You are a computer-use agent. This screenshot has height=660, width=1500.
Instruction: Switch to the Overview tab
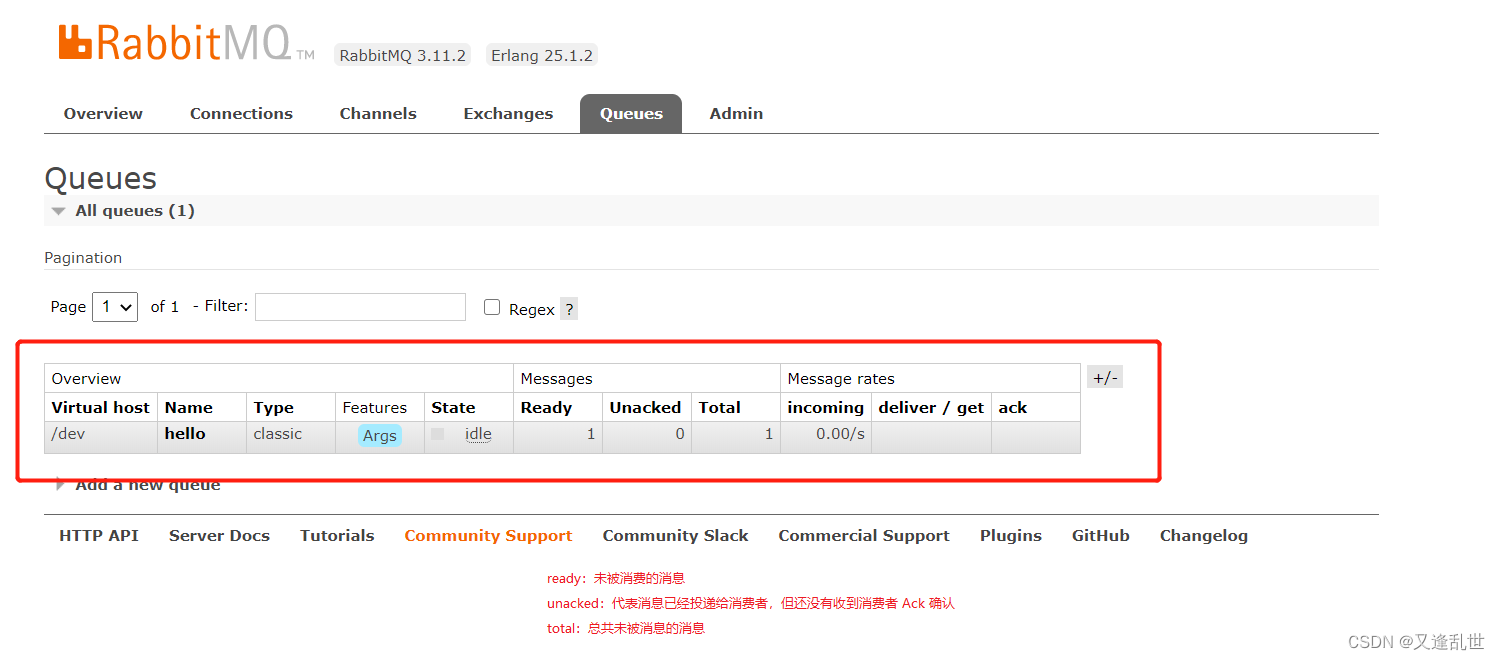(x=103, y=113)
